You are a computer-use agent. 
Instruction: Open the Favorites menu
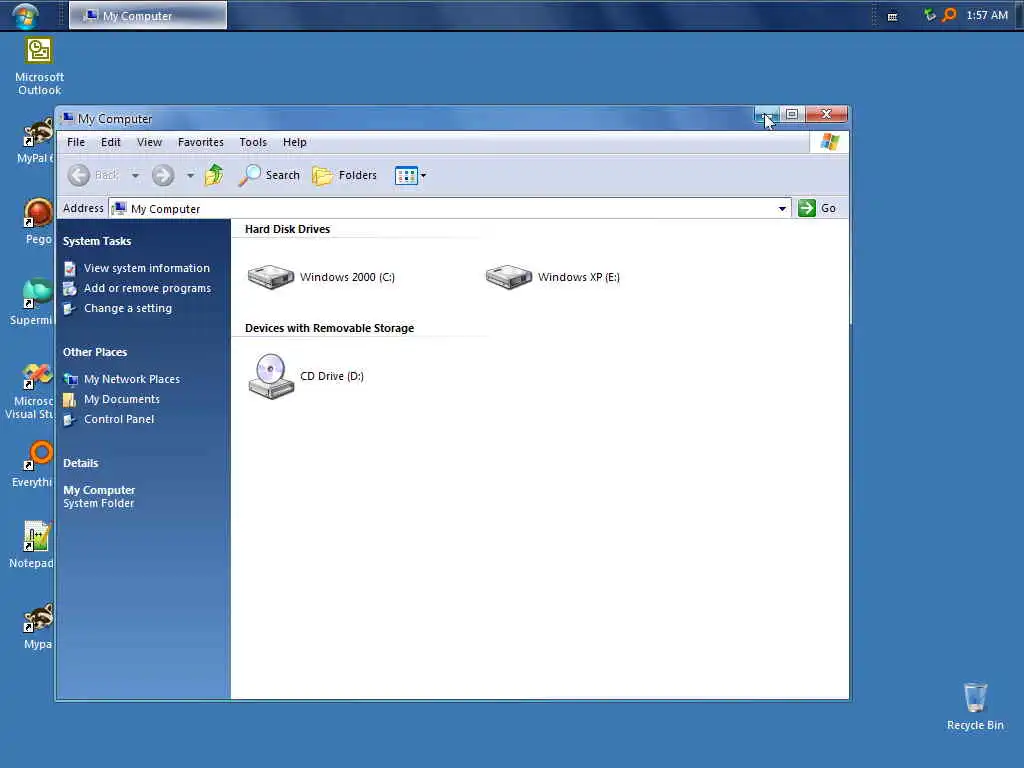(x=200, y=142)
